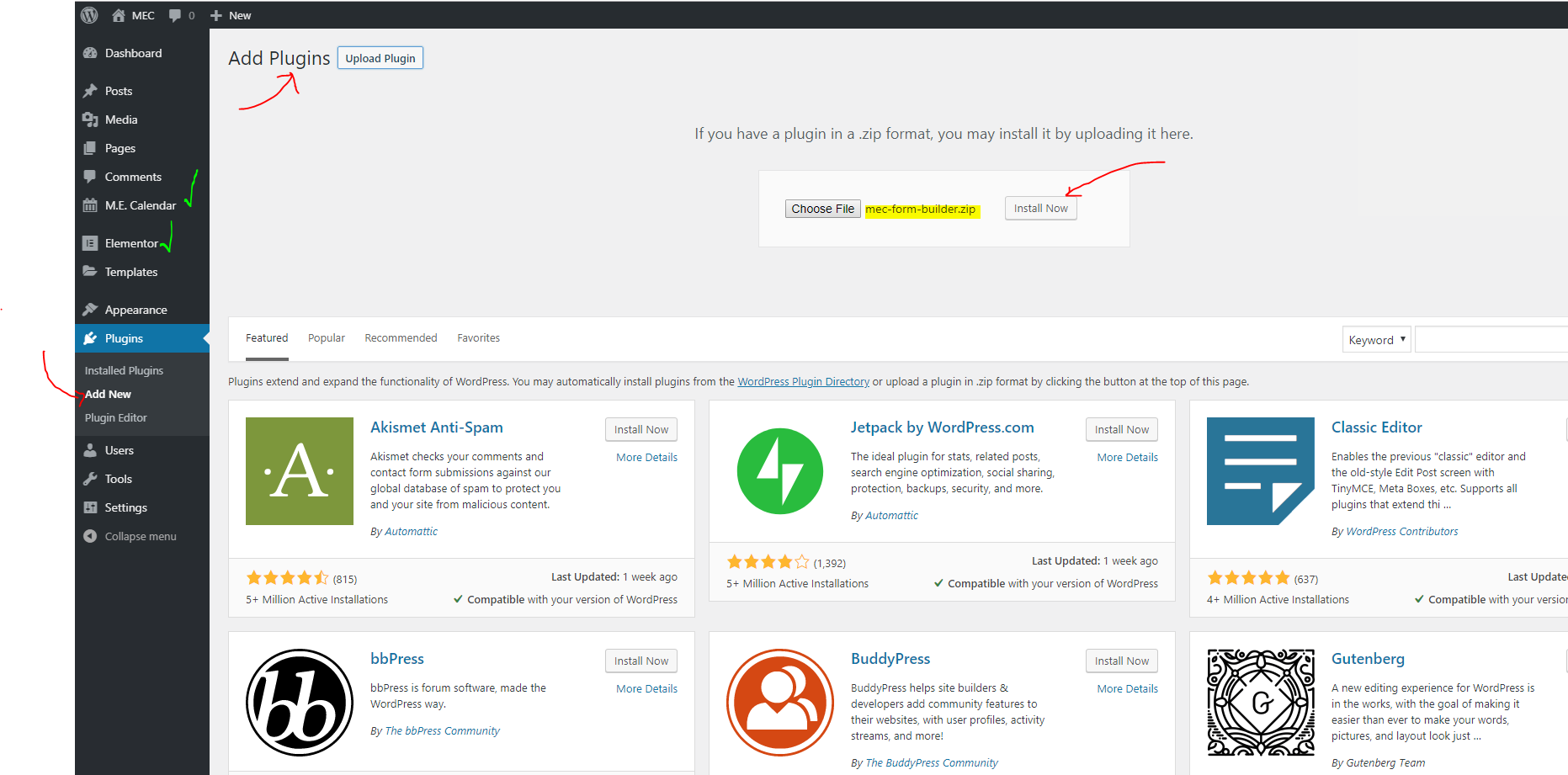This screenshot has width=1568, height=775.
Task: Install the BuddyPress plugin
Action: pyautogui.click(x=1121, y=661)
